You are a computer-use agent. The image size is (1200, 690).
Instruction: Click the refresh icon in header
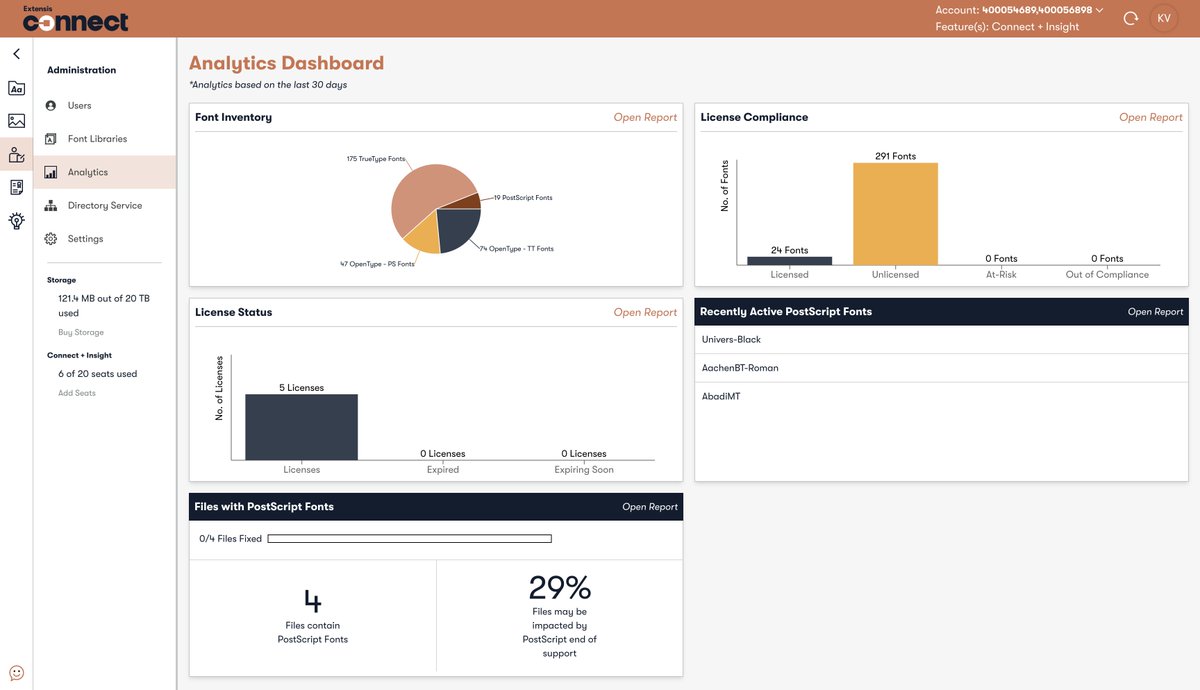[1131, 18]
